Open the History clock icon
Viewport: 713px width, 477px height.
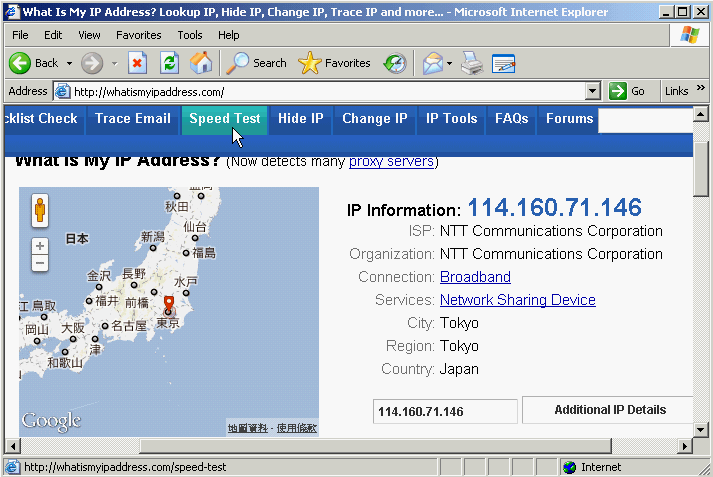[395, 63]
